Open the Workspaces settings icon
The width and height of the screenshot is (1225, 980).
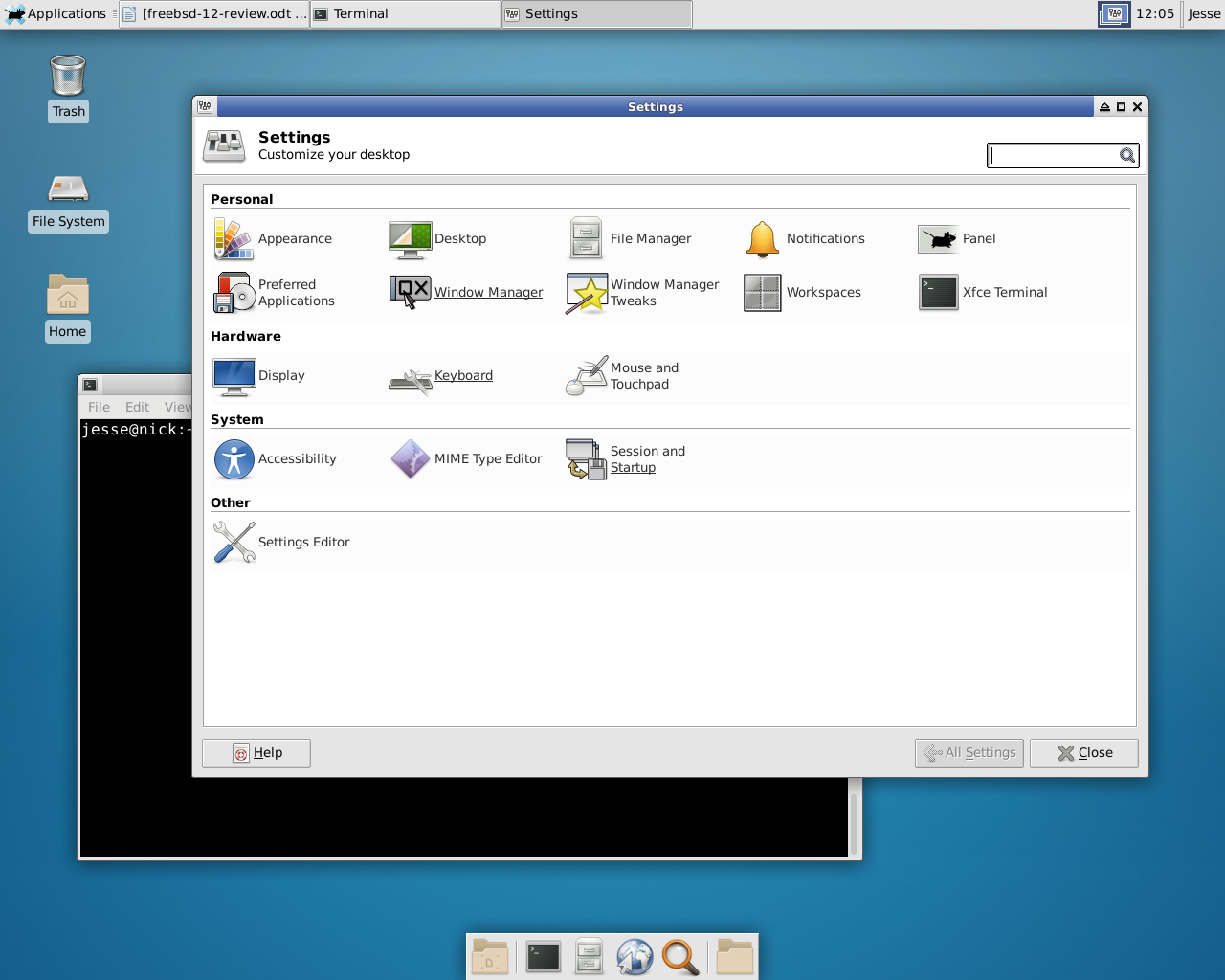point(763,293)
